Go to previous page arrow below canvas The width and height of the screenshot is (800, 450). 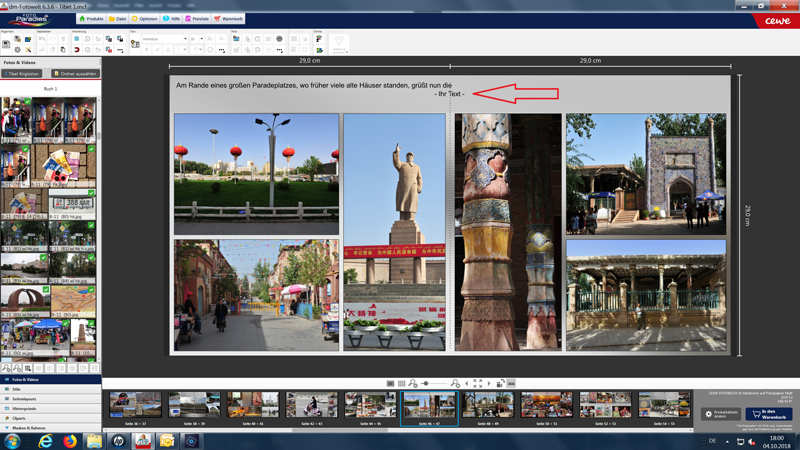click(x=466, y=383)
